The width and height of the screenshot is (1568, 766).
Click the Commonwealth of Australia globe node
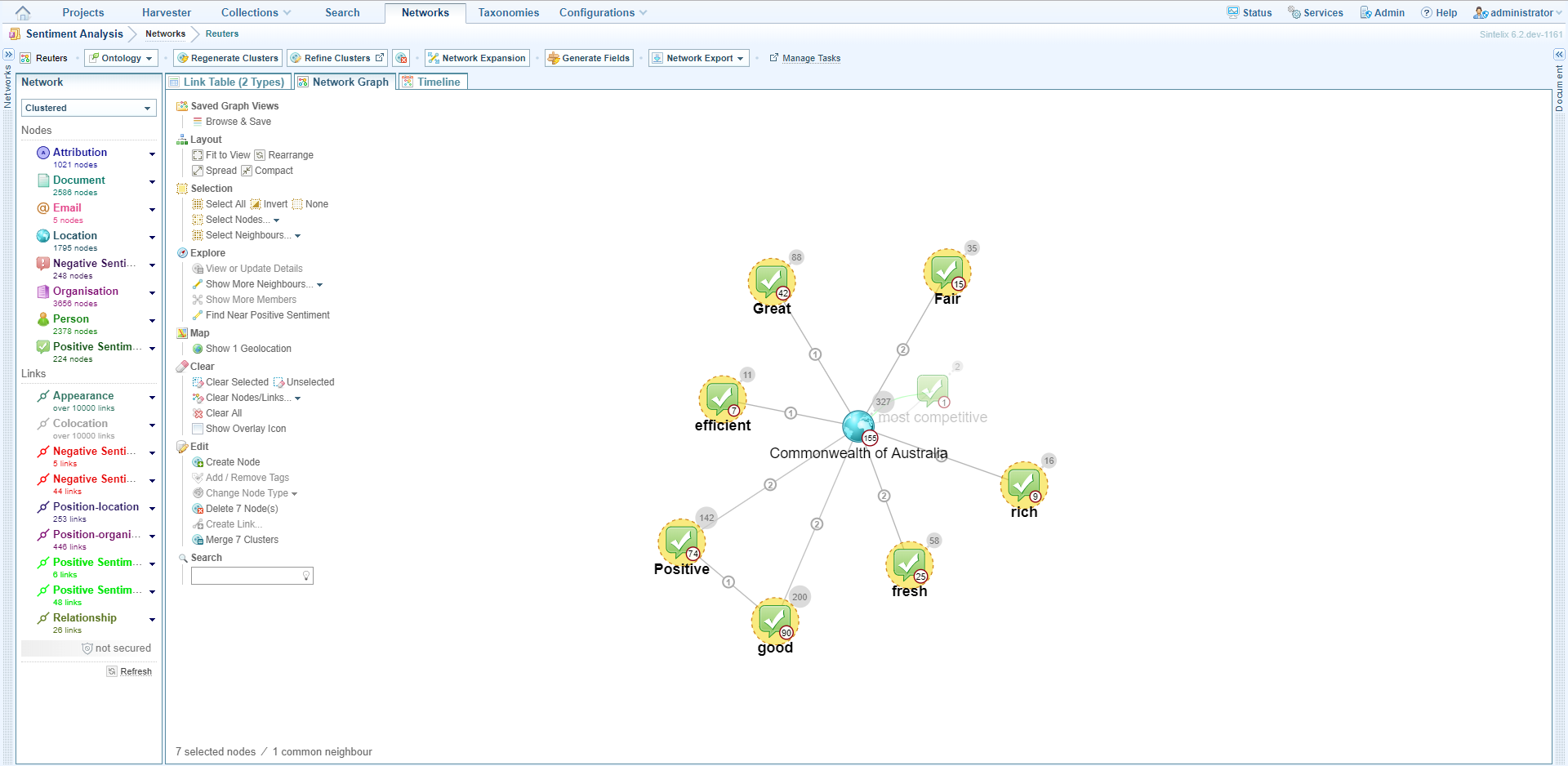point(857,425)
